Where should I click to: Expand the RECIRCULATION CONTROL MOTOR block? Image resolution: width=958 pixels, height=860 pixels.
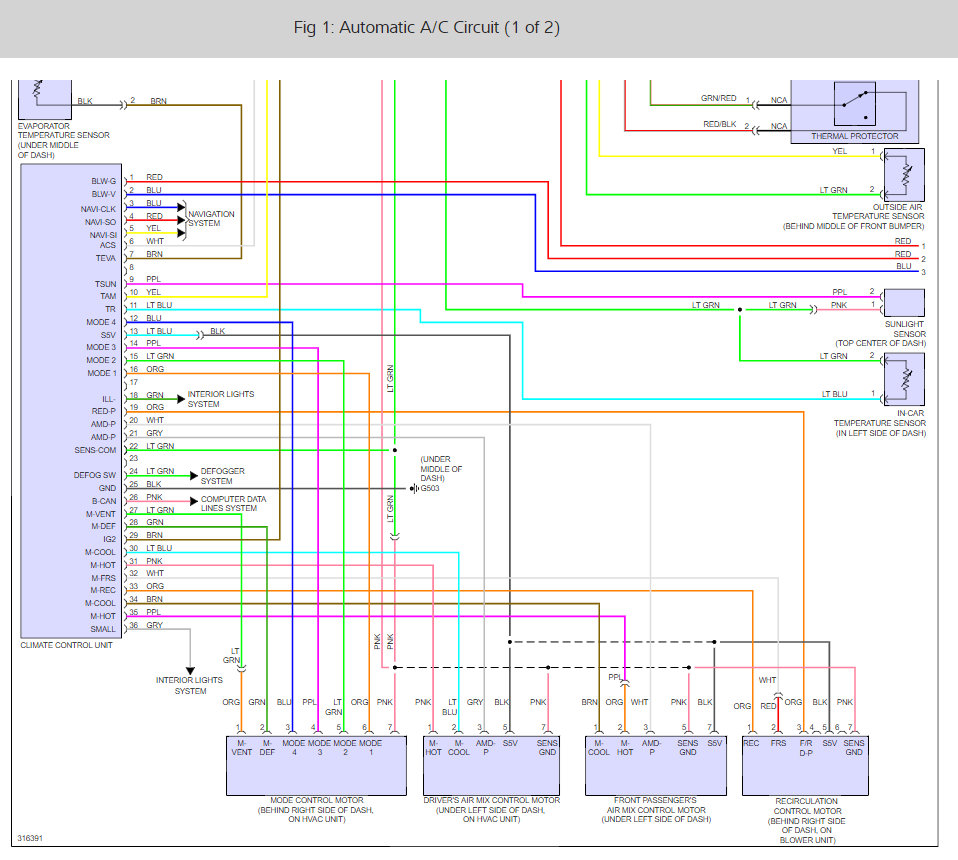point(803,765)
